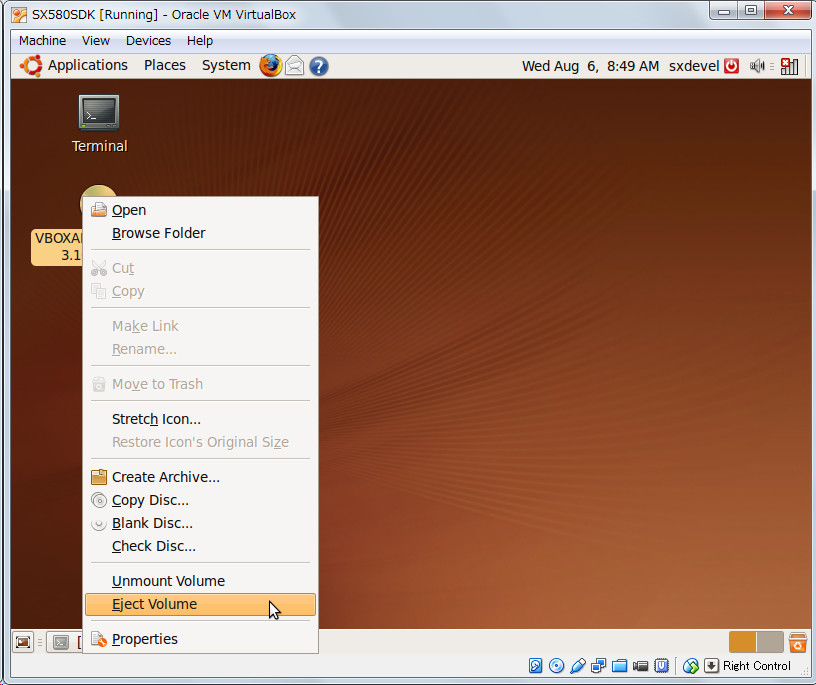Open the VirtualBox Help menu
Viewport: 816px width, 685px height.
tap(200, 41)
